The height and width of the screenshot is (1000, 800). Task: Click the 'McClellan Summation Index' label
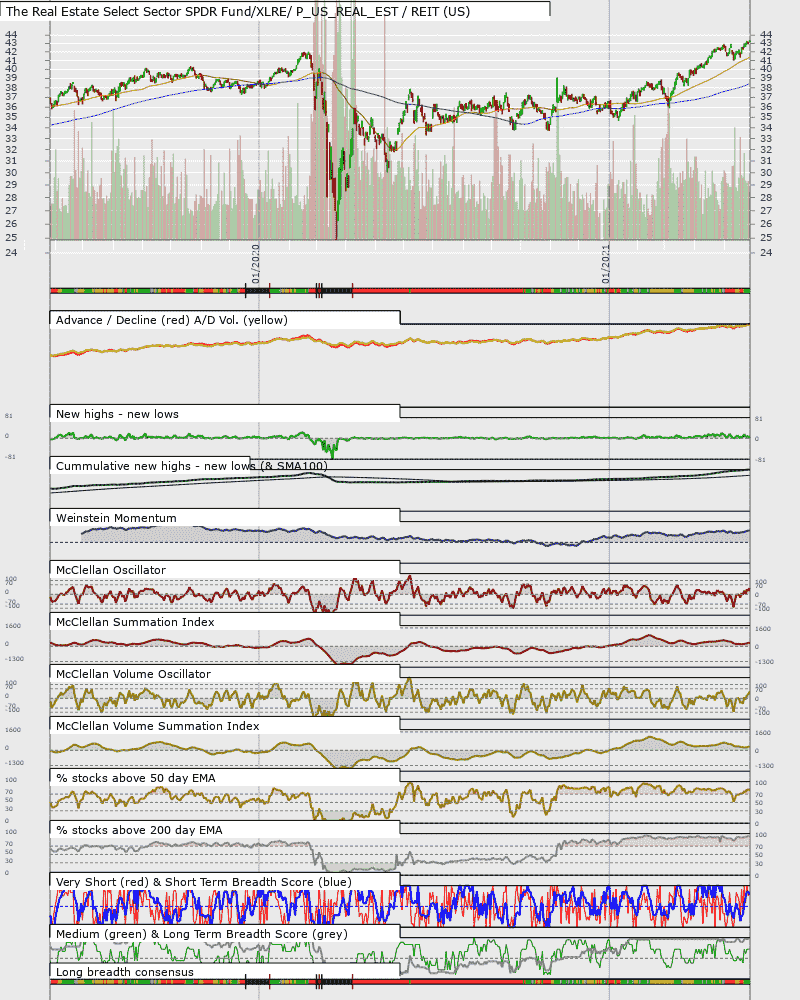135,622
